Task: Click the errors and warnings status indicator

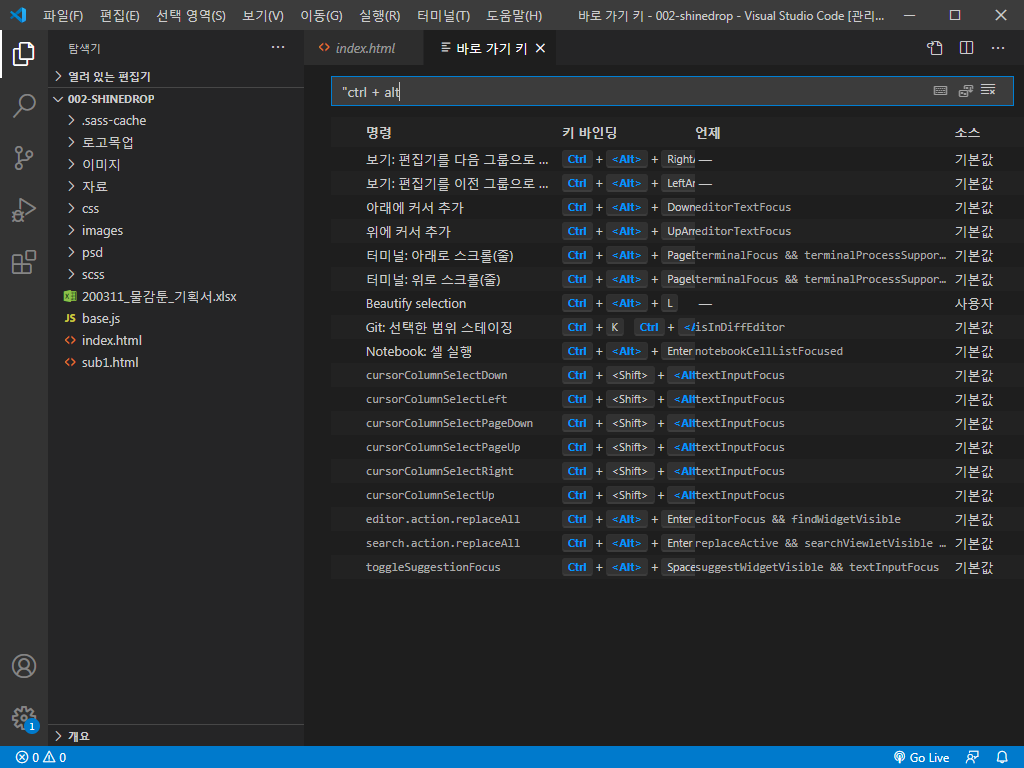Action: click(40, 758)
